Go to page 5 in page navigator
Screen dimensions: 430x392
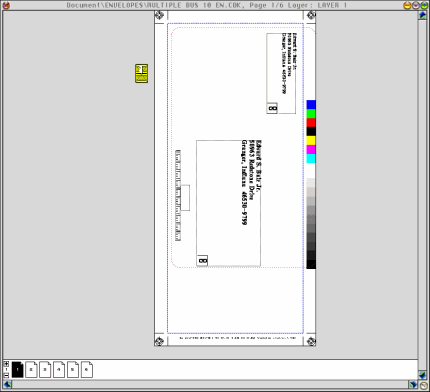pos(73,369)
